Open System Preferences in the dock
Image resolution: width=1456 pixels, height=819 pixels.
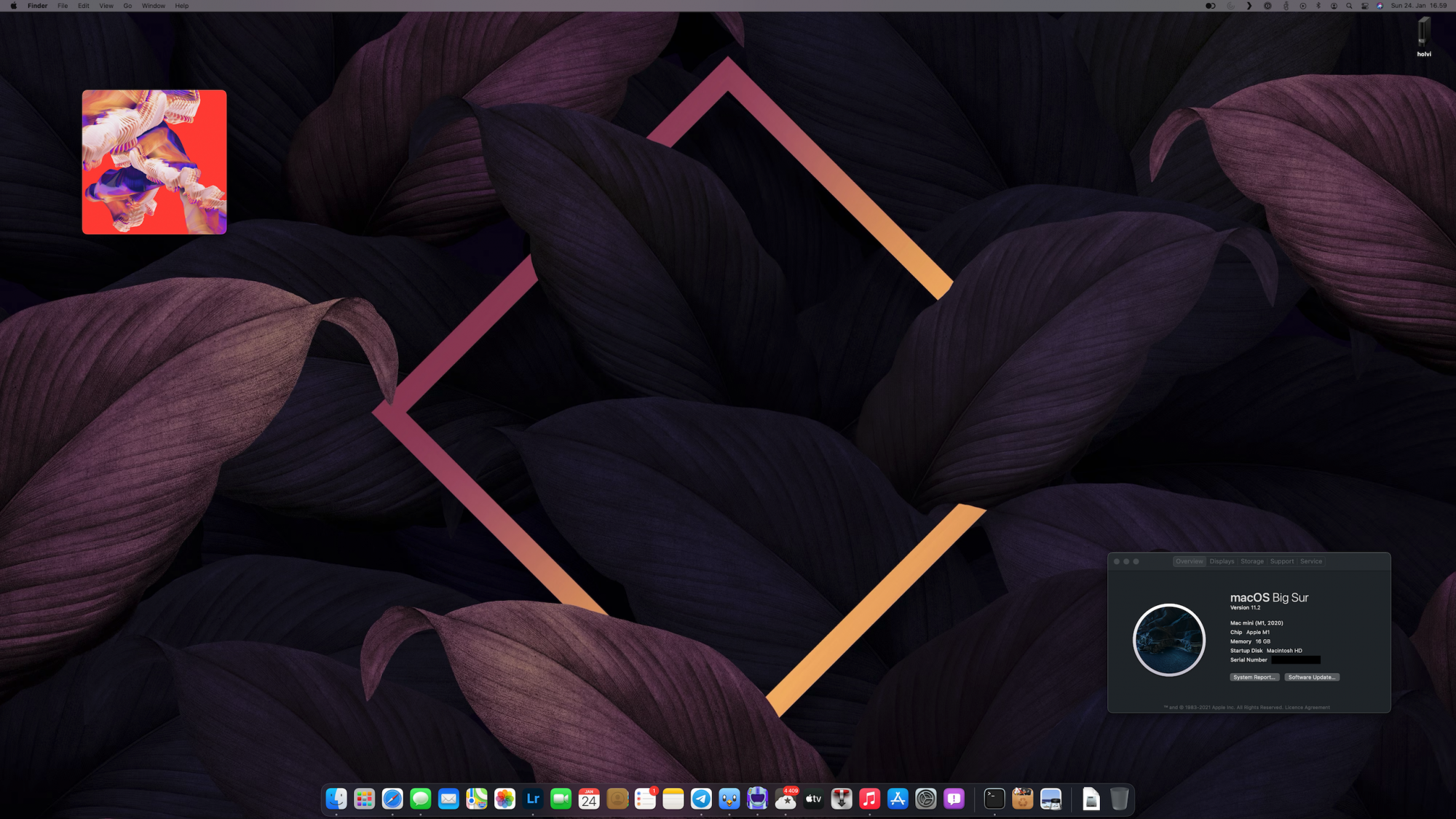coord(926,799)
